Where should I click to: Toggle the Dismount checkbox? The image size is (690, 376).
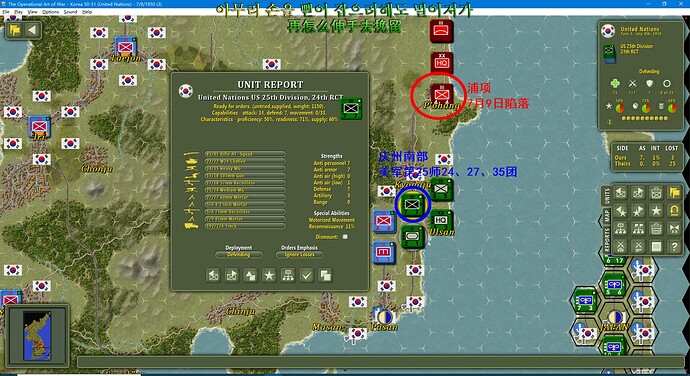click(x=345, y=237)
